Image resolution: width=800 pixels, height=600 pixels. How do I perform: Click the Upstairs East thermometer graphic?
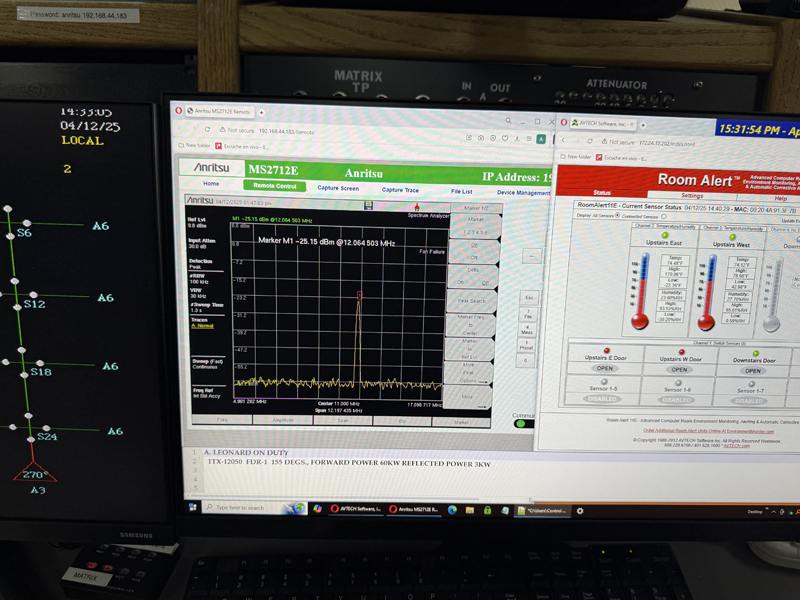641,290
